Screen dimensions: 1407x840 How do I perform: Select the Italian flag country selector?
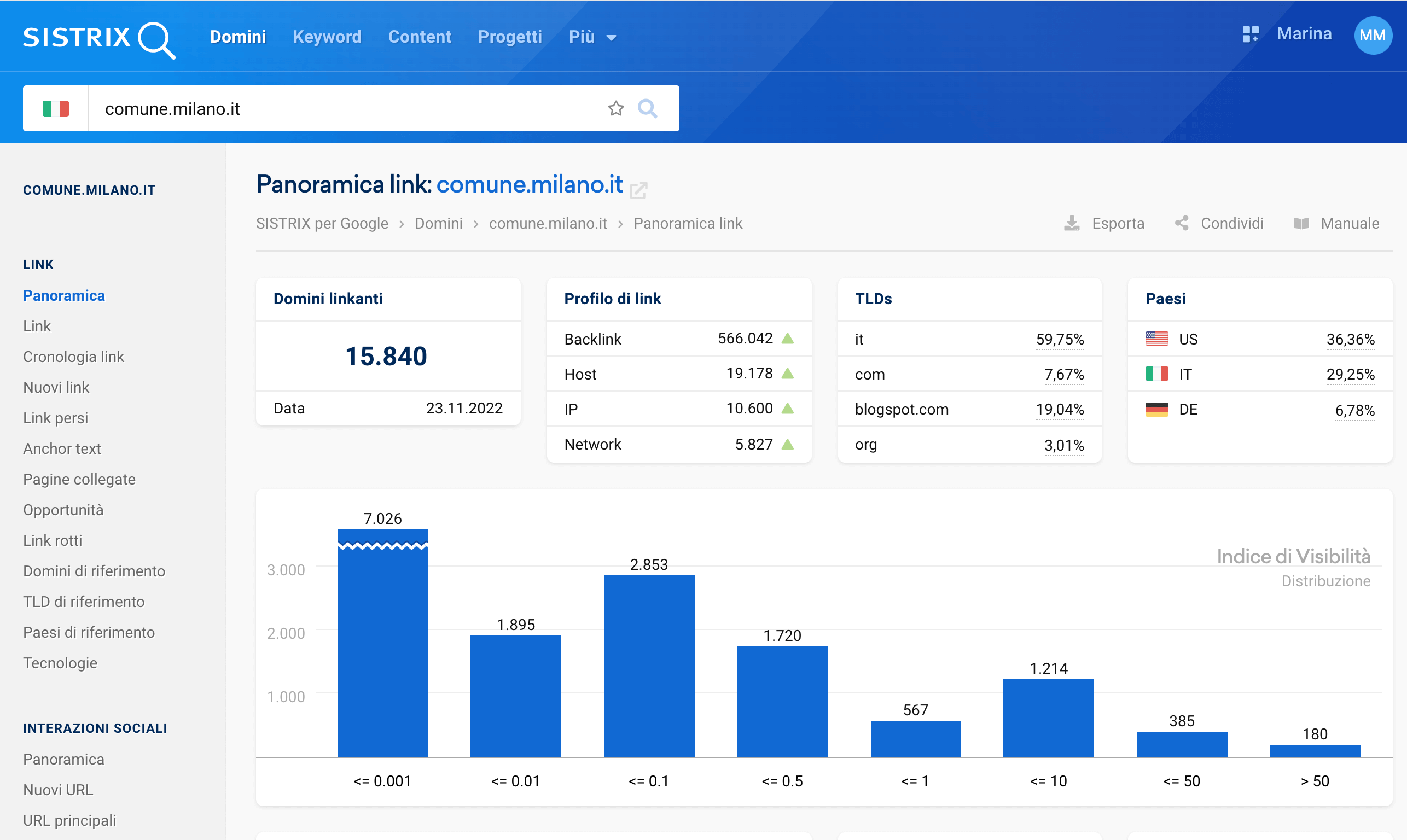[x=55, y=109]
